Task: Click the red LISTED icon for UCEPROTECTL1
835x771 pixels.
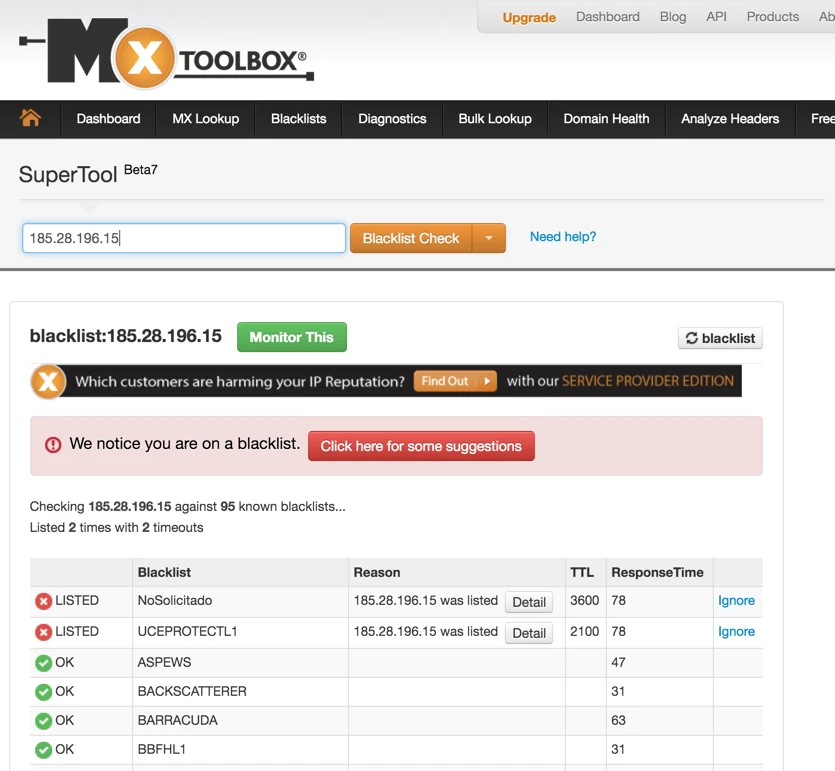Action: (43, 632)
